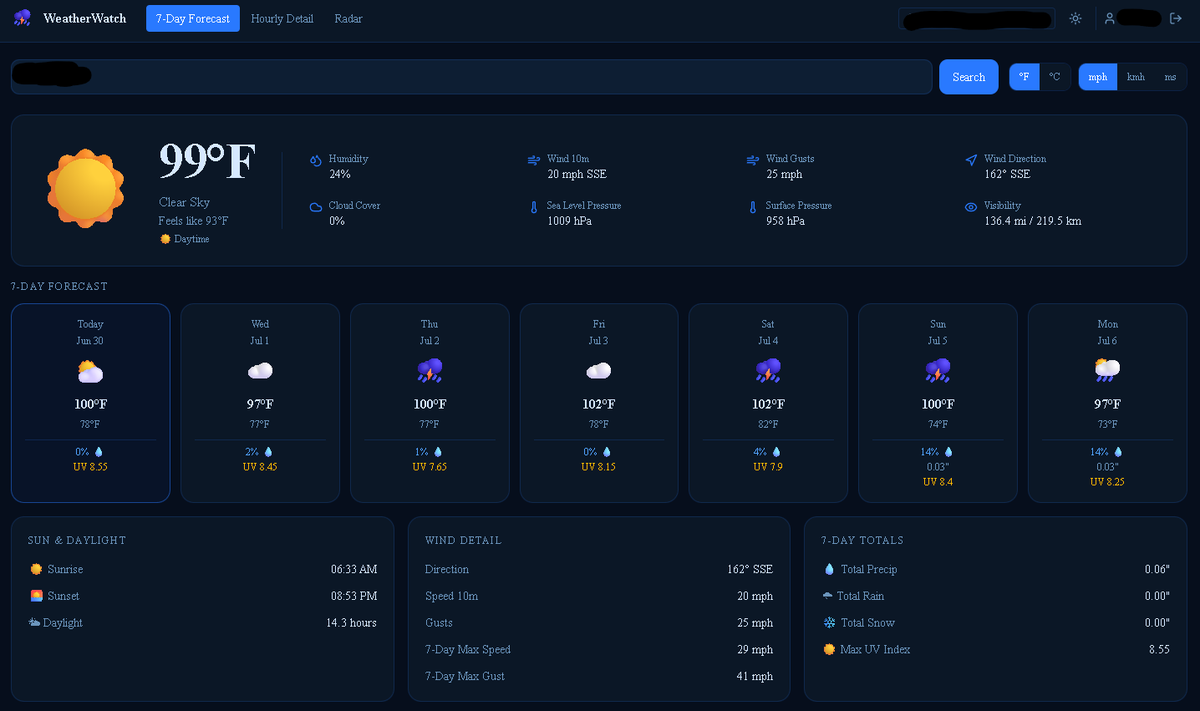Screen dimensions: 1200x711
Task: Open the 7-Day Forecast tab
Action: (193, 18)
